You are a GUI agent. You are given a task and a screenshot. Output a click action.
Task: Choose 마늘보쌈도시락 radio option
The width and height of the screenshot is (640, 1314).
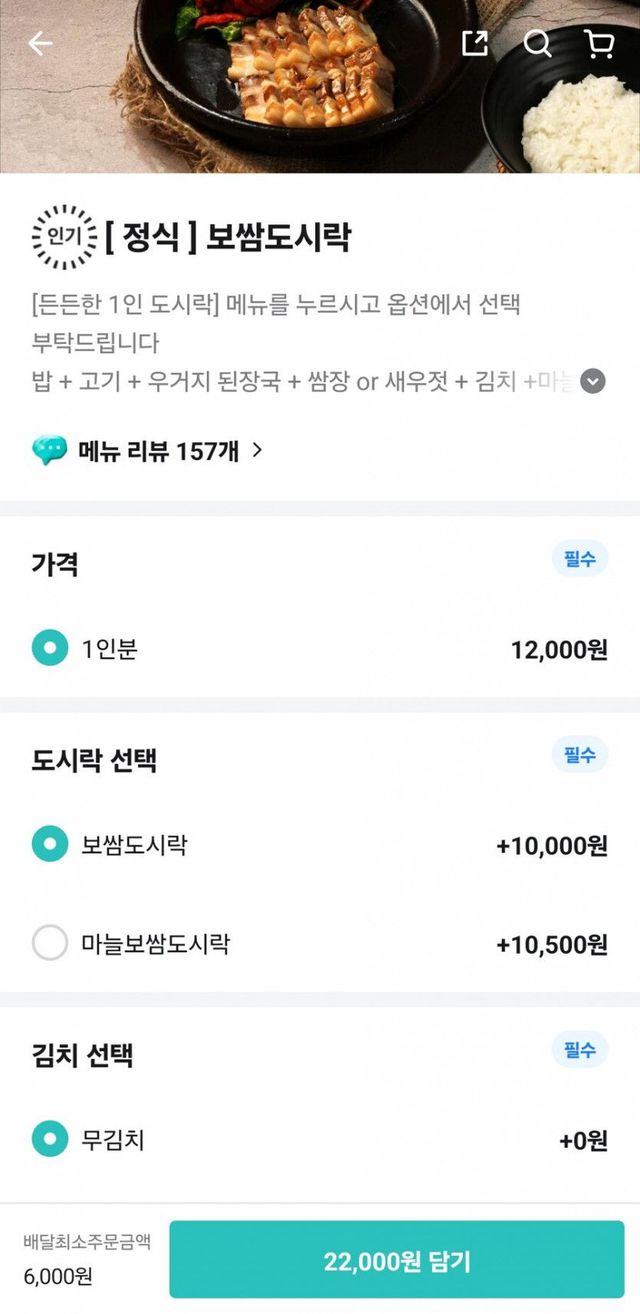[50, 943]
